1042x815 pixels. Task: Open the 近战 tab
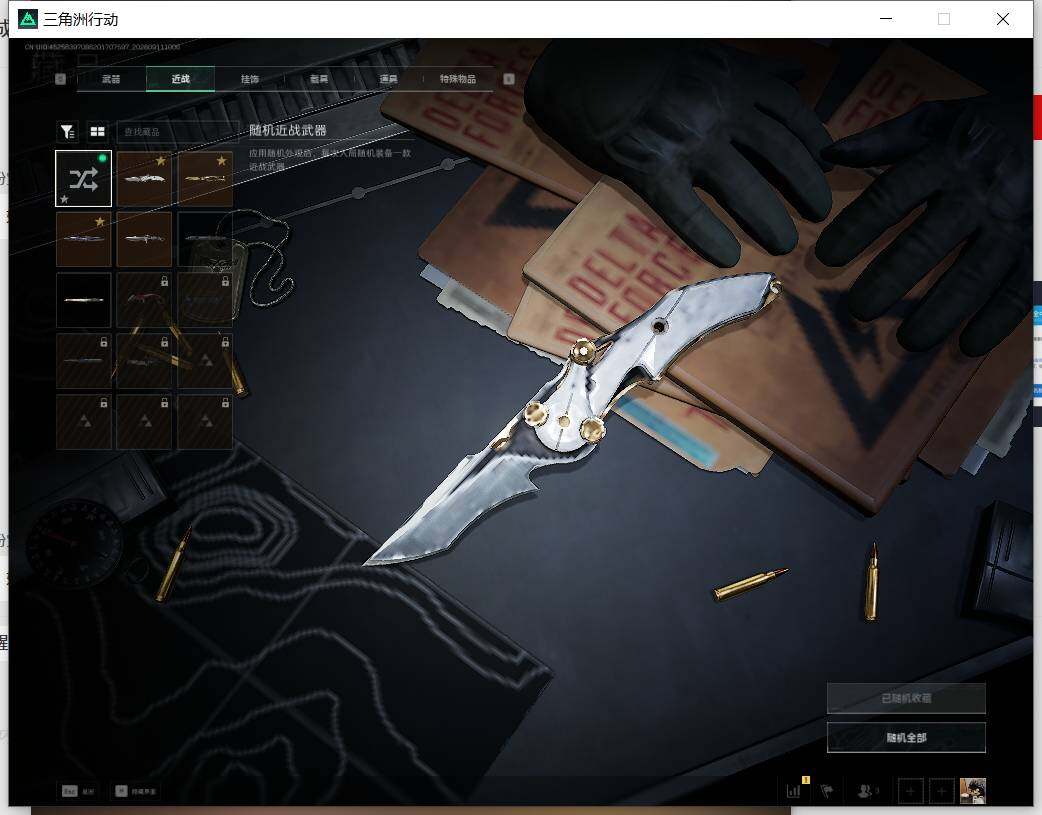coord(181,79)
